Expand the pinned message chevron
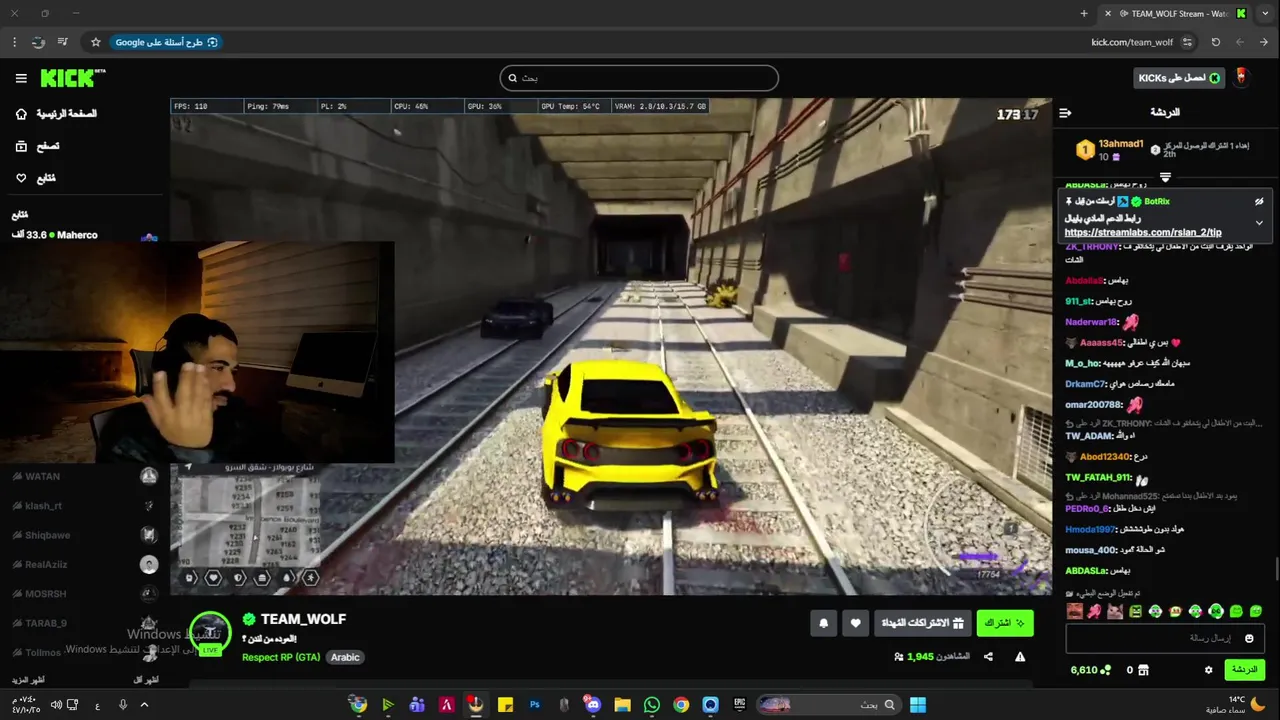 click(1259, 223)
